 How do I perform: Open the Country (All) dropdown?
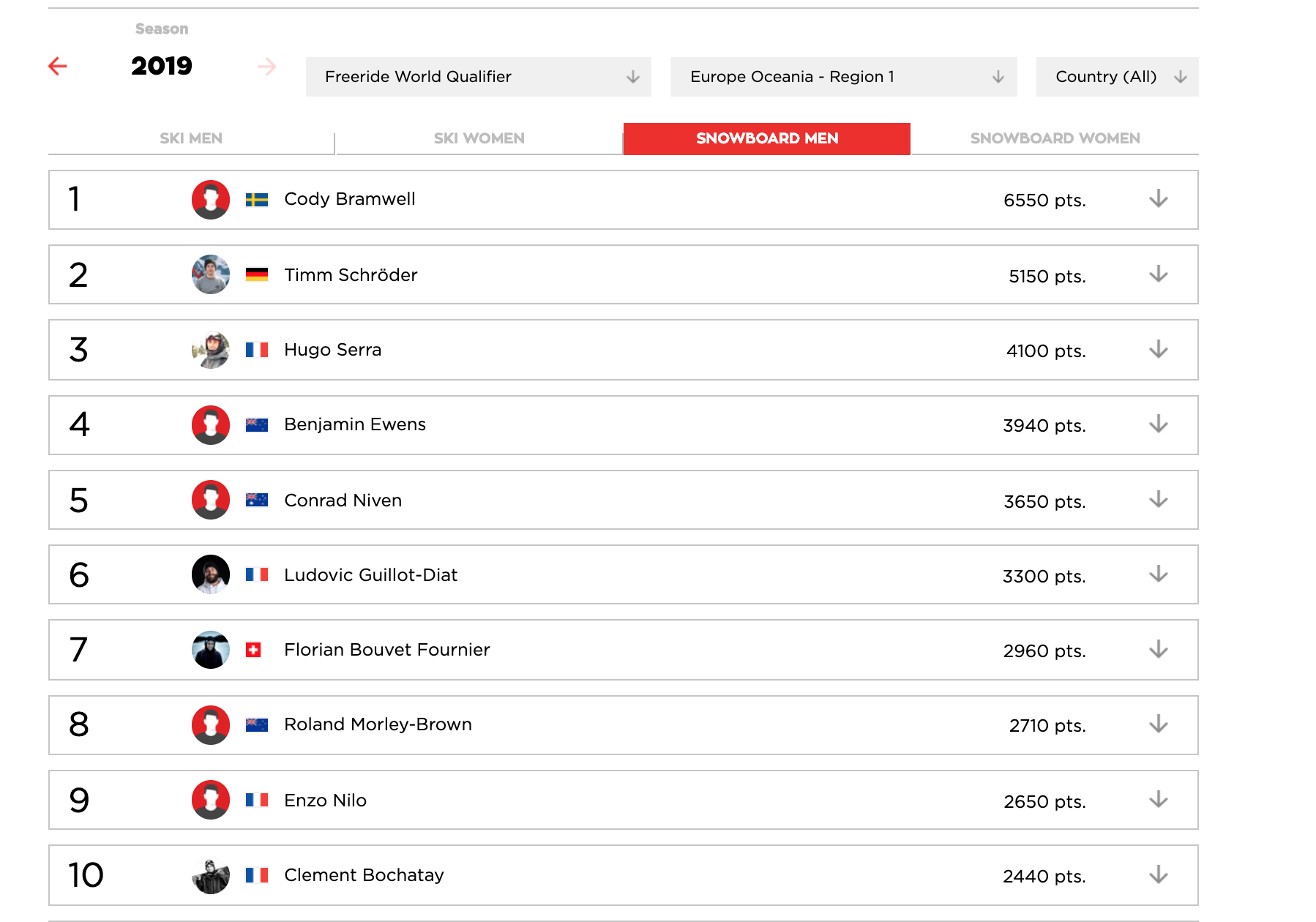coord(1117,77)
